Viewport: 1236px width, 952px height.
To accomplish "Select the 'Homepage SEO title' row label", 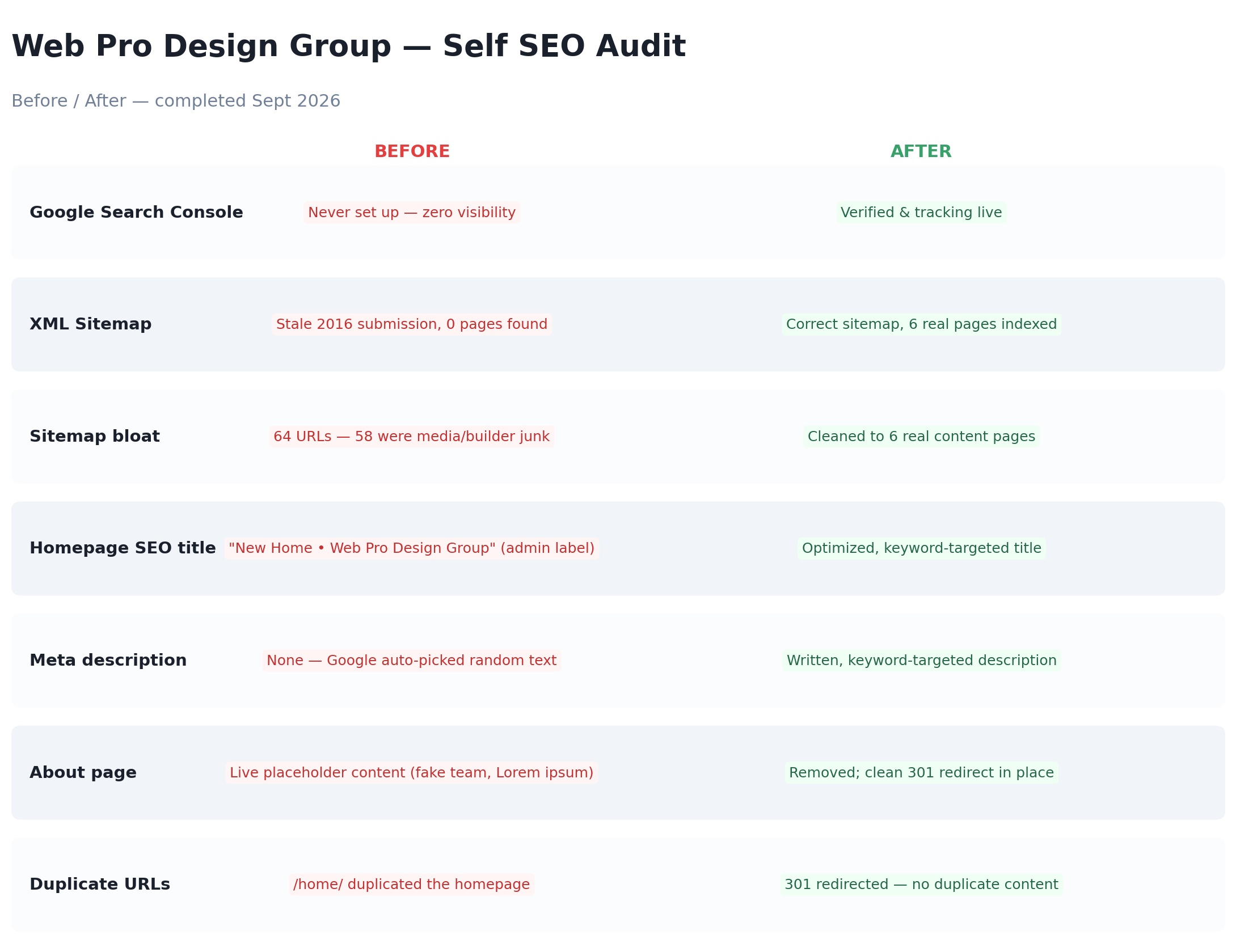I will click(x=123, y=548).
